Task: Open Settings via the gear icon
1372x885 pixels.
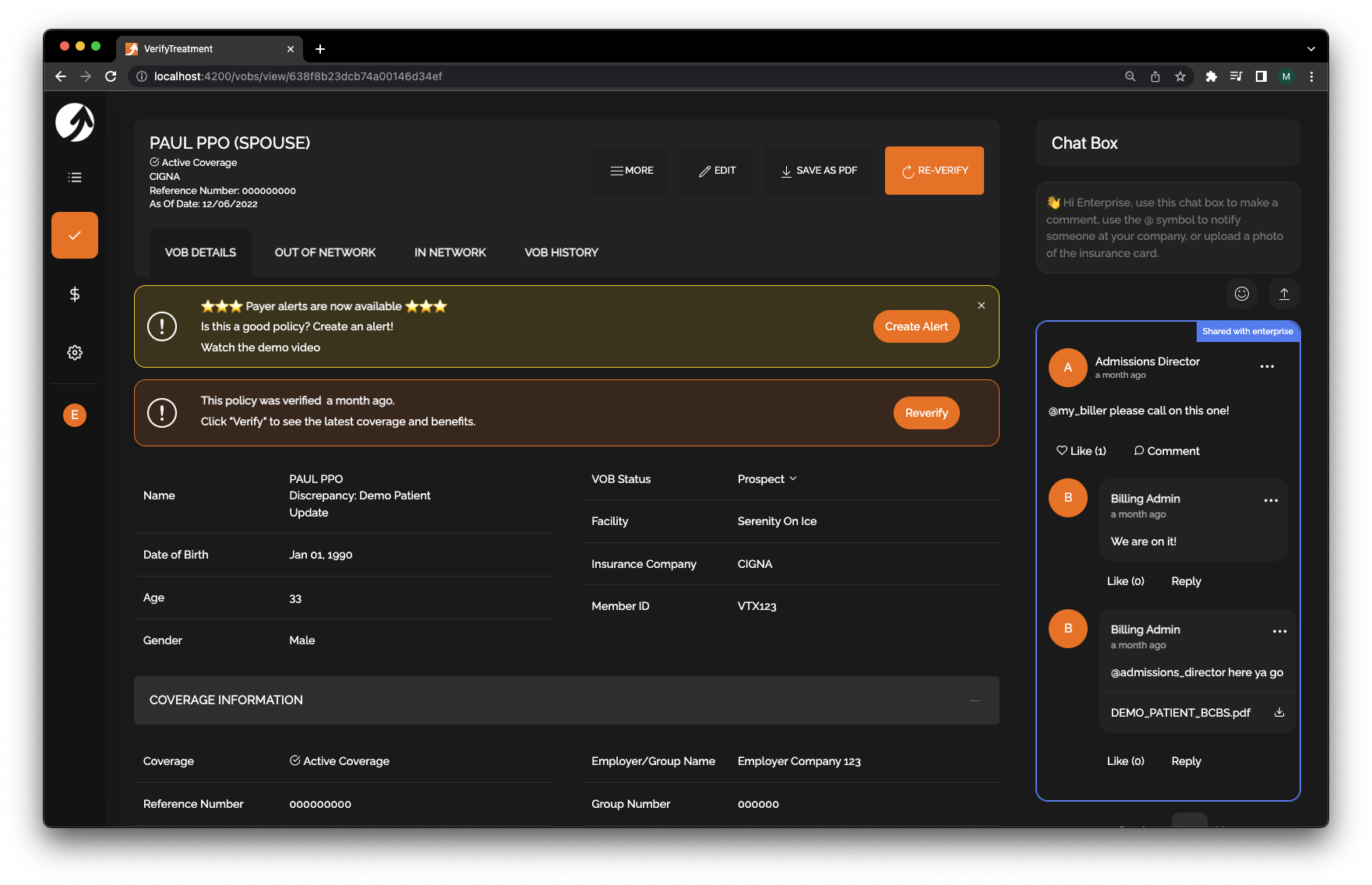Action: click(x=74, y=352)
